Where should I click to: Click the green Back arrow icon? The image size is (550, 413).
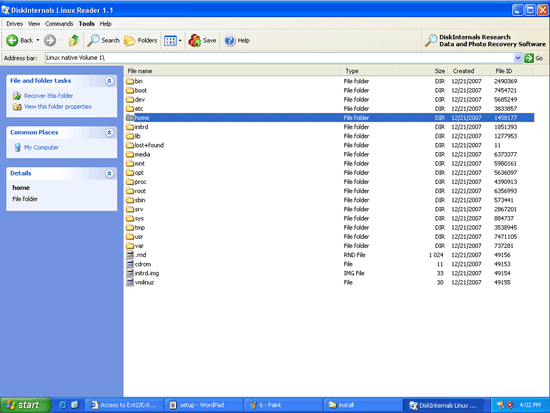(12, 40)
